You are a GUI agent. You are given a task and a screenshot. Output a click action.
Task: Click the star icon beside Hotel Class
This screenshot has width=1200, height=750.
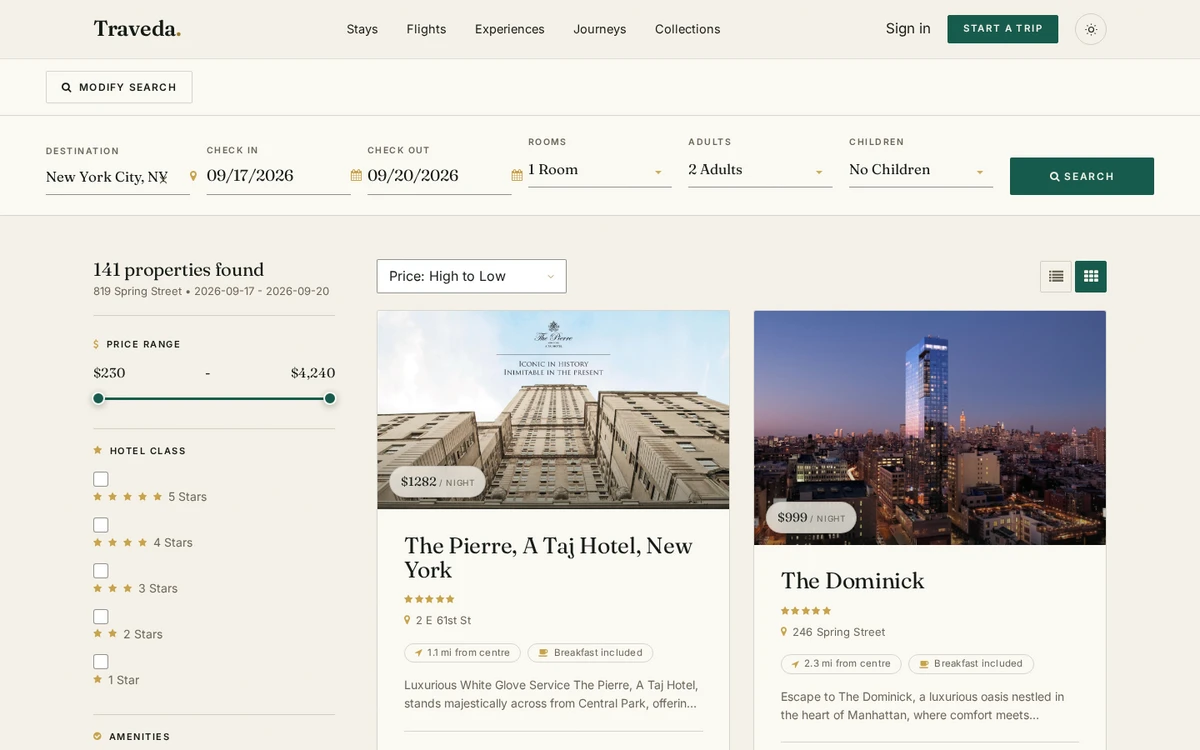coord(98,451)
